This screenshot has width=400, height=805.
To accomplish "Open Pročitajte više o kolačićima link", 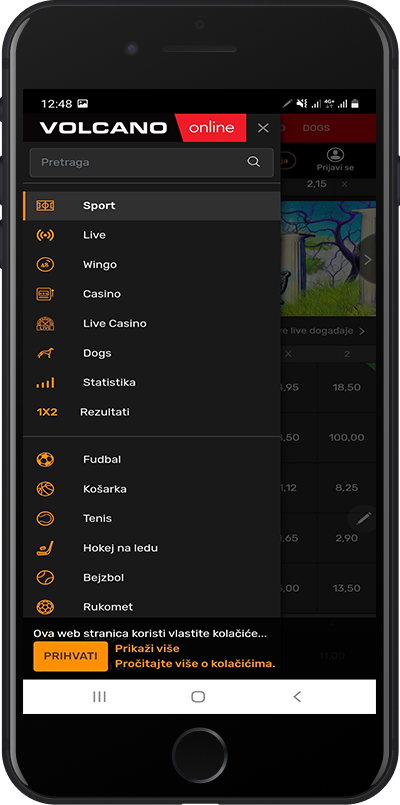I will coord(195,664).
